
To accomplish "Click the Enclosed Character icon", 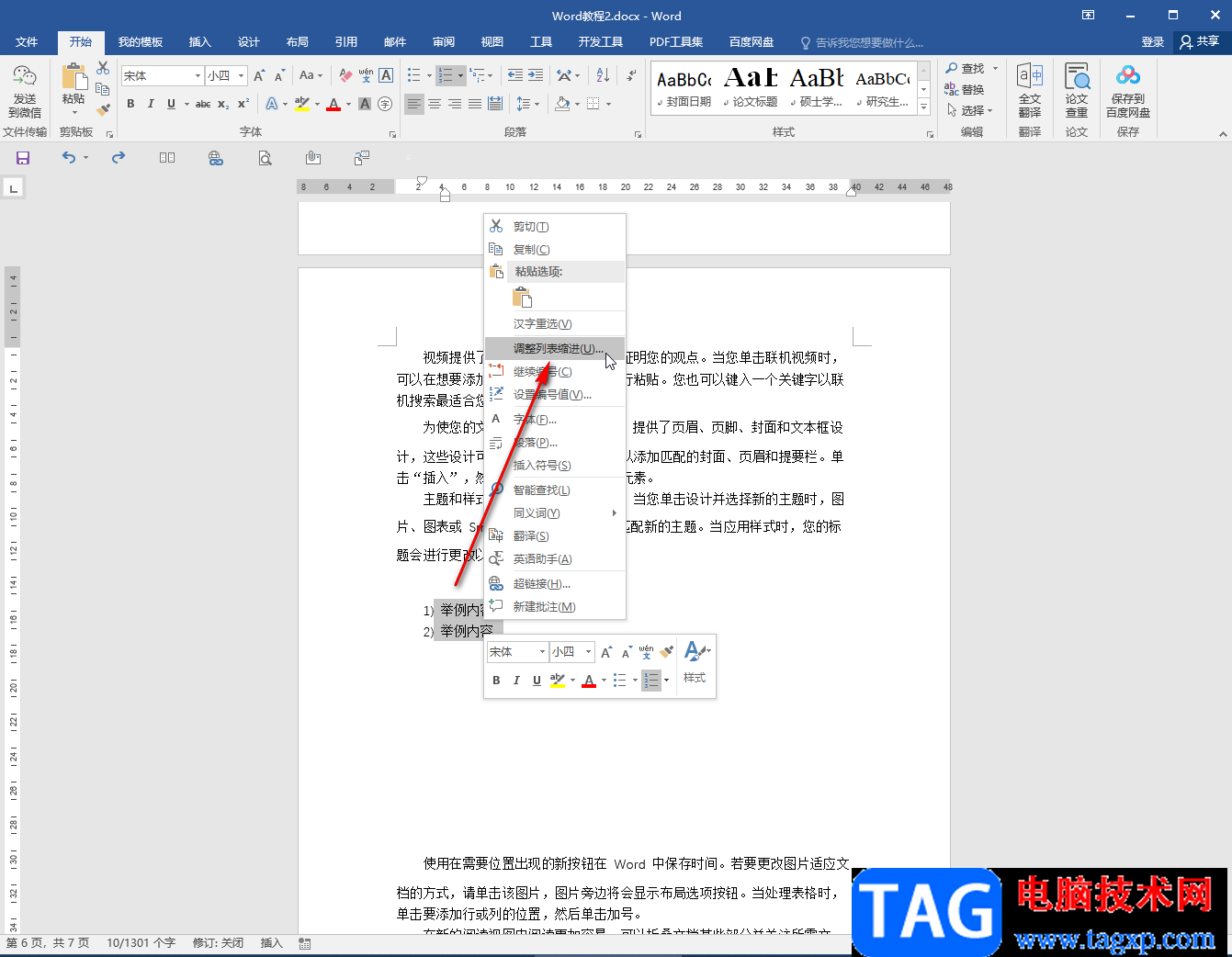I will tap(385, 104).
